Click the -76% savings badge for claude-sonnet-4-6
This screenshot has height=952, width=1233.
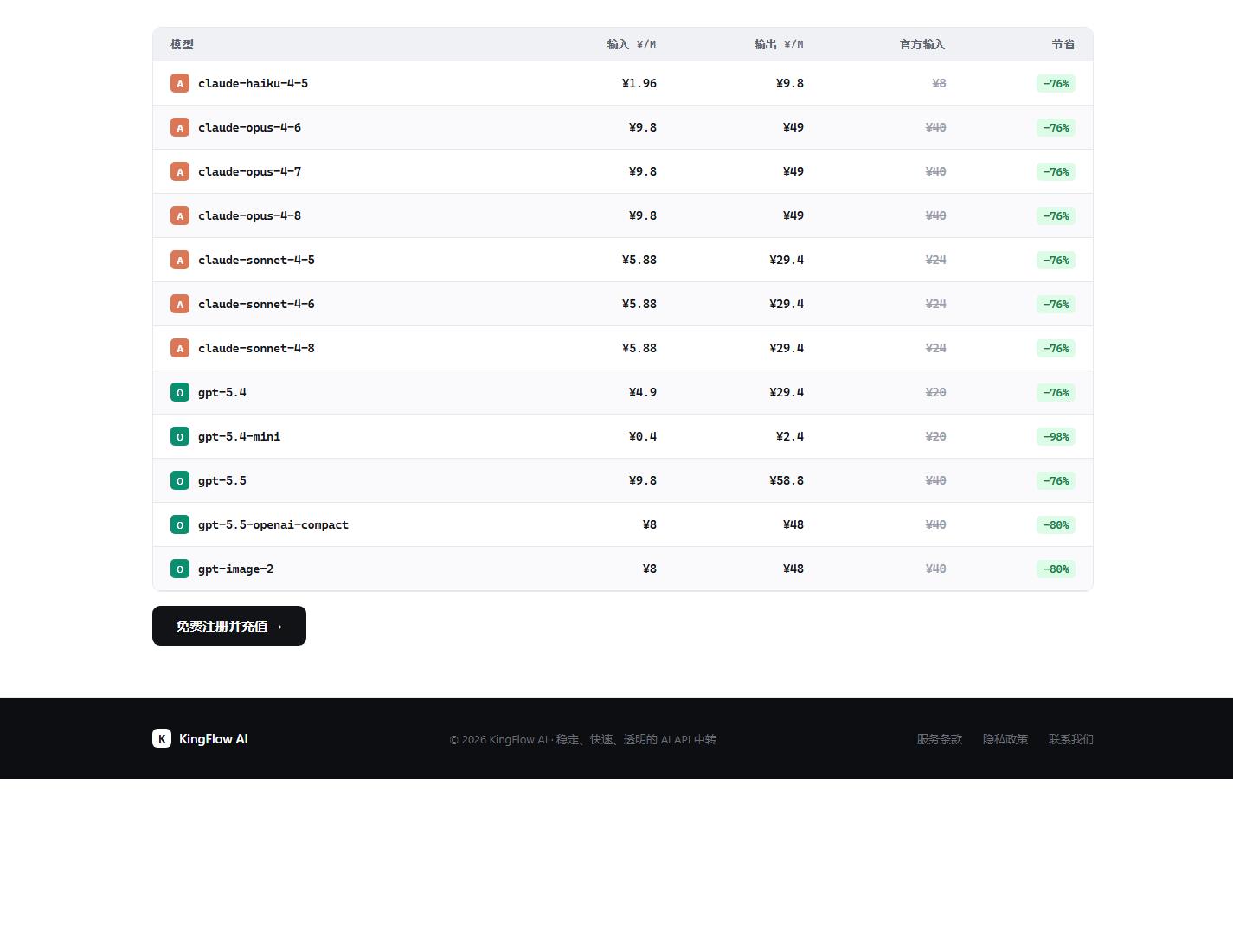pos(1056,304)
